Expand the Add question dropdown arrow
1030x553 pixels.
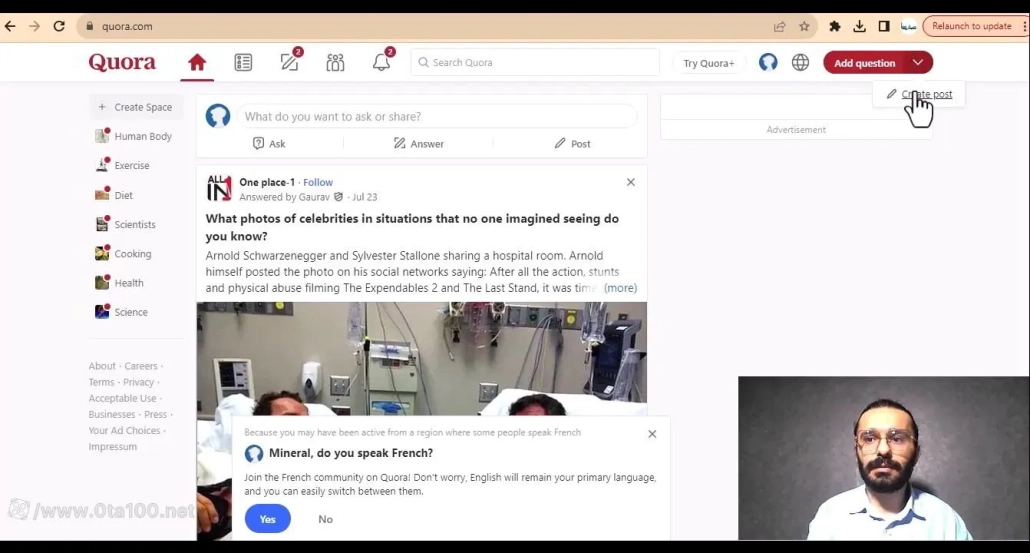pos(918,63)
